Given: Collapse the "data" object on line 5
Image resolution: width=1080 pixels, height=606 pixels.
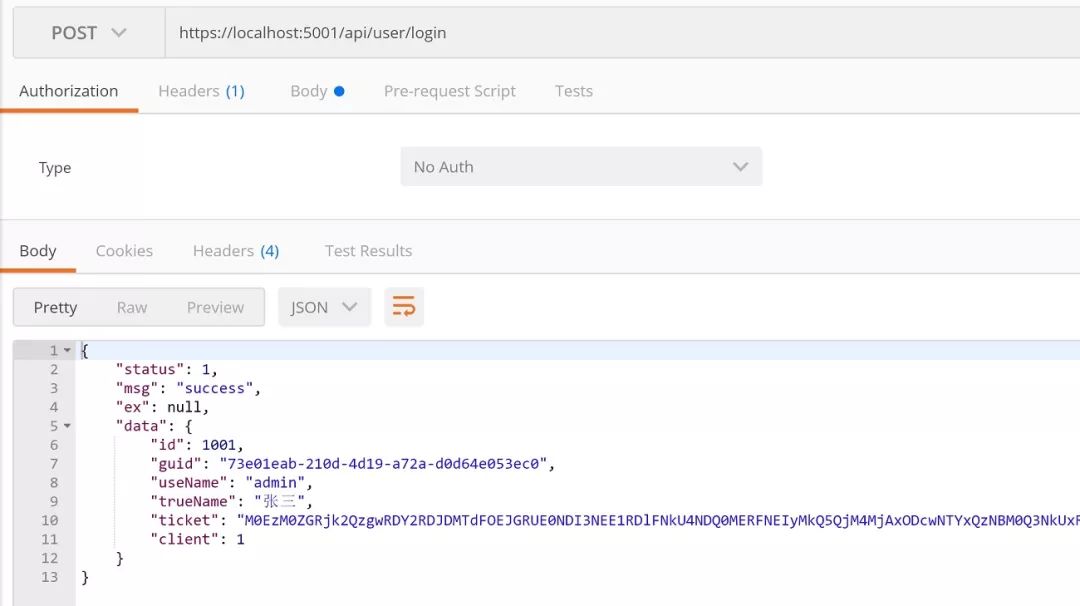Looking at the screenshot, I should tap(67, 426).
